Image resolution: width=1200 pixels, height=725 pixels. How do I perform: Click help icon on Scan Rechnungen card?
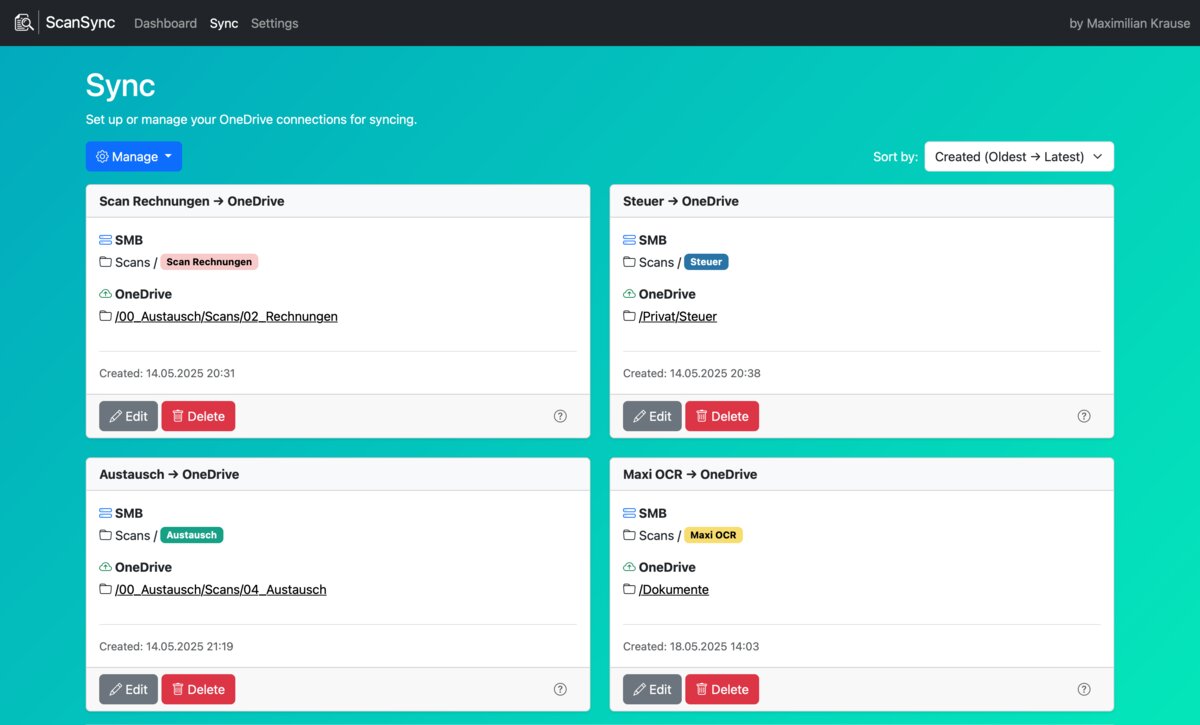coord(560,416)
